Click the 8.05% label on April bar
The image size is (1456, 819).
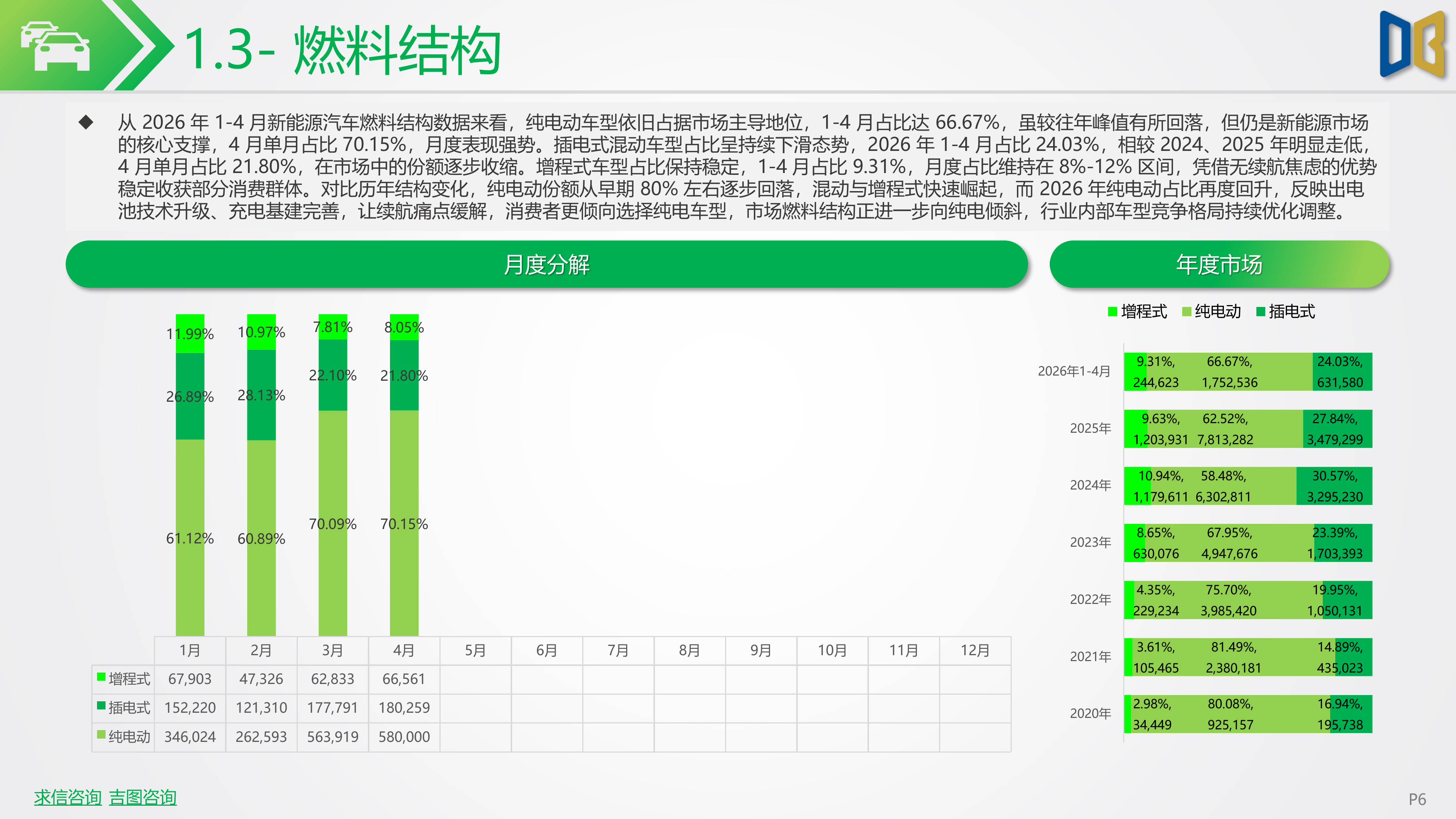(x=404, y=327)
